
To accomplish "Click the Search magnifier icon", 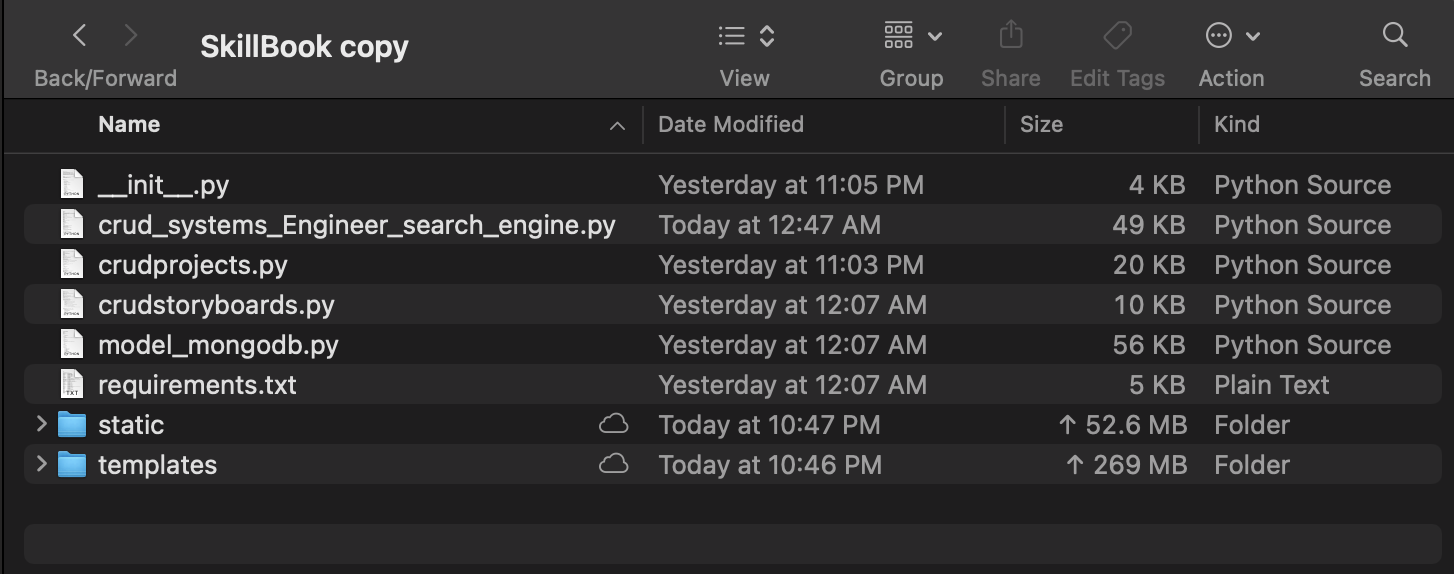I will coord(1395,36).
